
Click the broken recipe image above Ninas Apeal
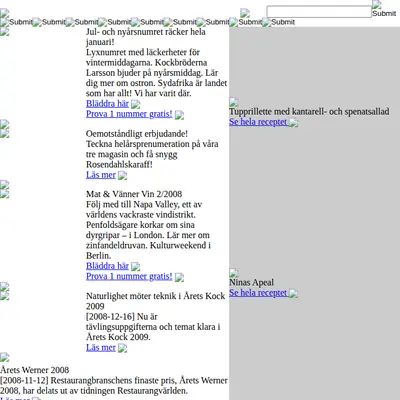pos(233,273)
